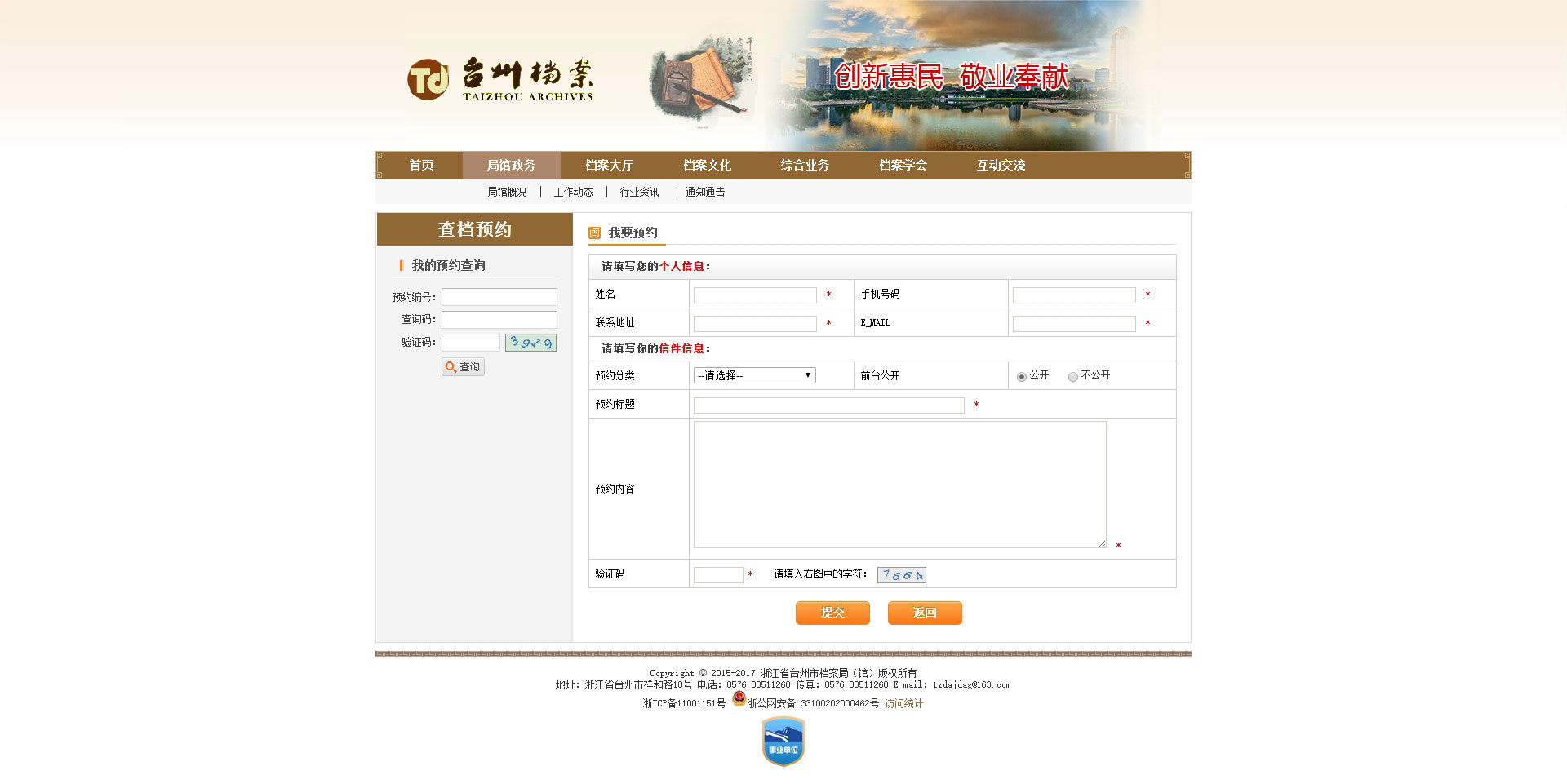Open the 档案大厅 navigation menu
Image resolution: width=1567 pixels, height=784 pixels.
(609, 165)
